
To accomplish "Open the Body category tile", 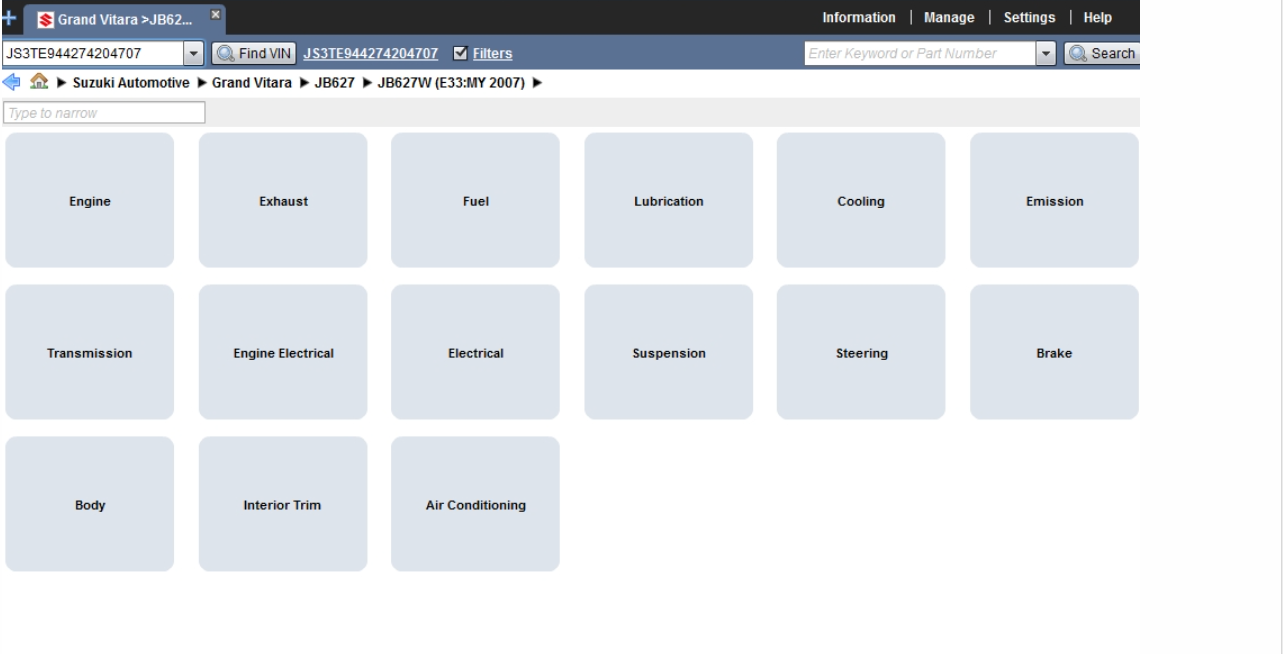I will pyautogui.click(x=90, y=505).
